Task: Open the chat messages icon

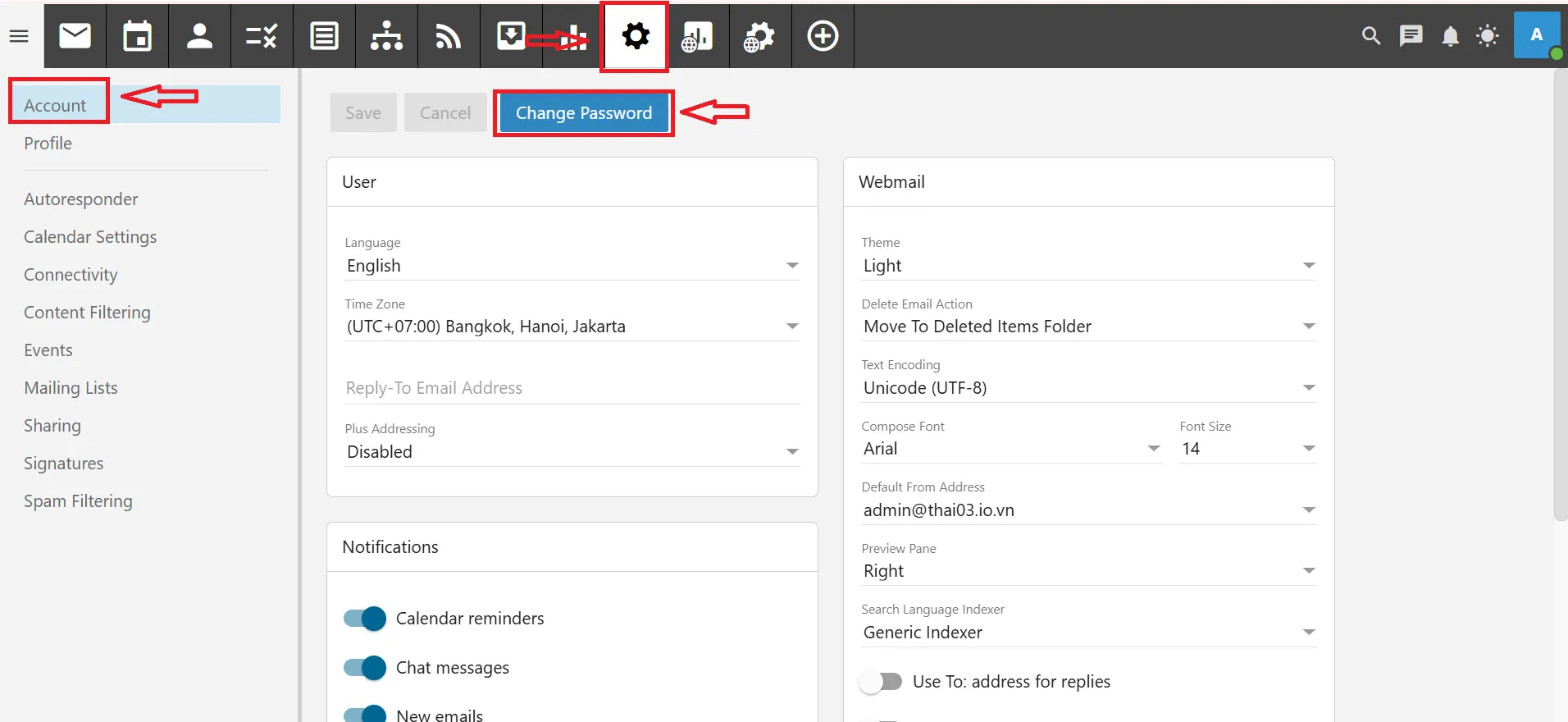Action: 1411,36
